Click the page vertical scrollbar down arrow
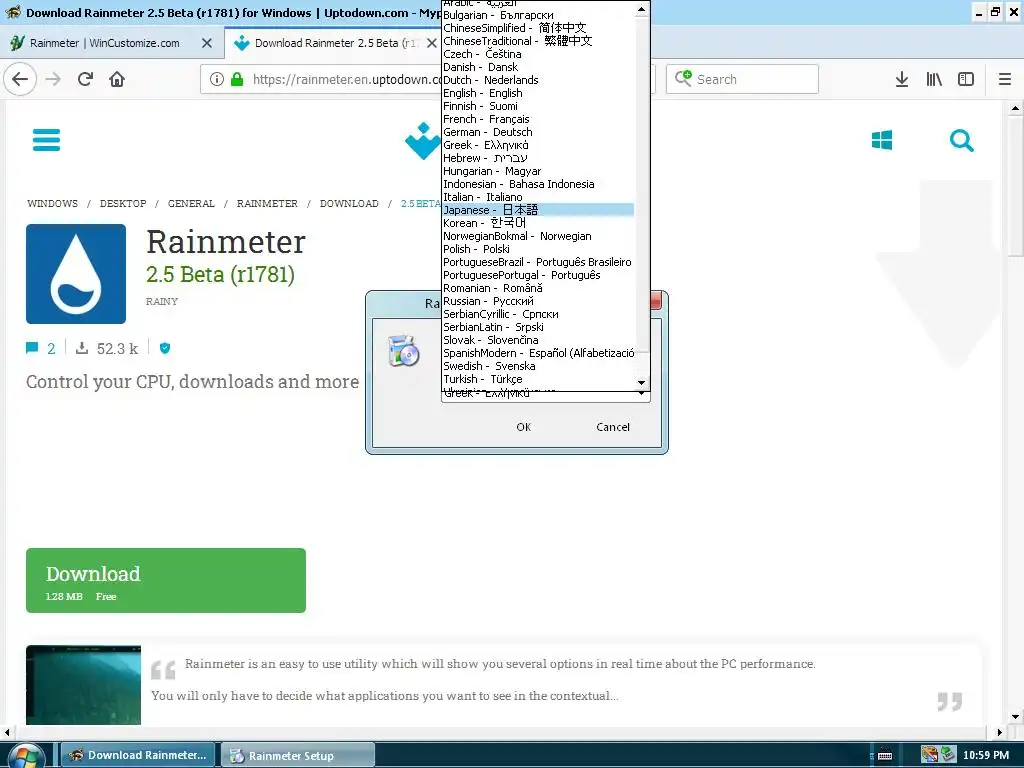The image size is (1024, 768). pyautogui.click(x=1015, y=716)
